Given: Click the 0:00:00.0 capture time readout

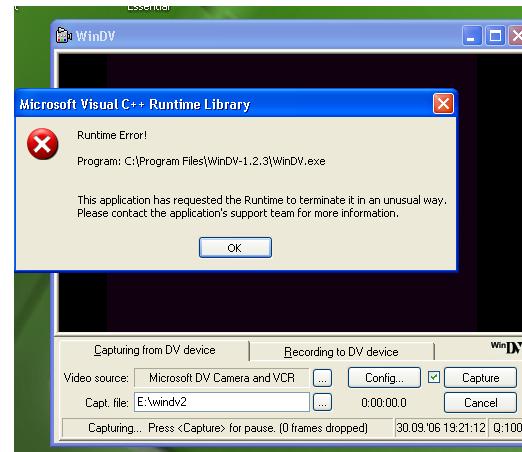Looking at the screenshot, I should pyautogui.click(x=384, y=403).
